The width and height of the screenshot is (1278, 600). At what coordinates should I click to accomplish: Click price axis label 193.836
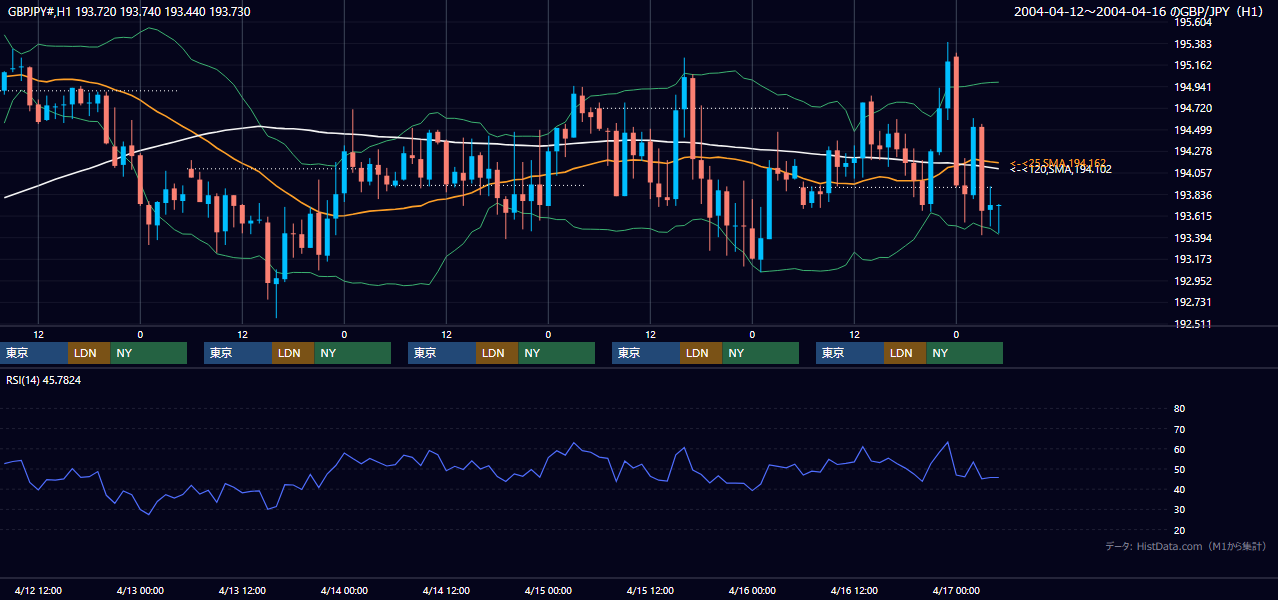point(1193,195)
